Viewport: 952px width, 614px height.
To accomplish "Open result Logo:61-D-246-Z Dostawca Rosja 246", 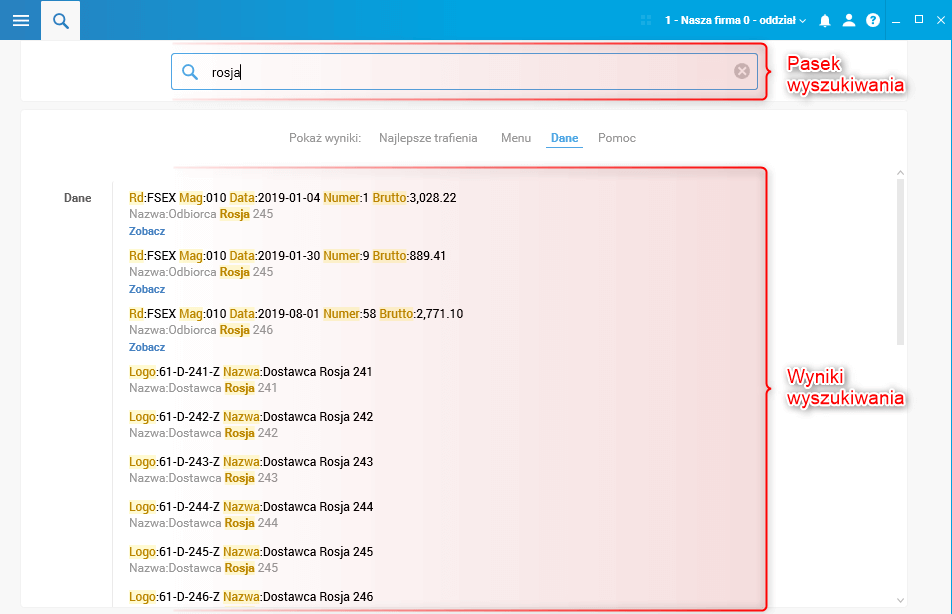I will tap(251, 596).
